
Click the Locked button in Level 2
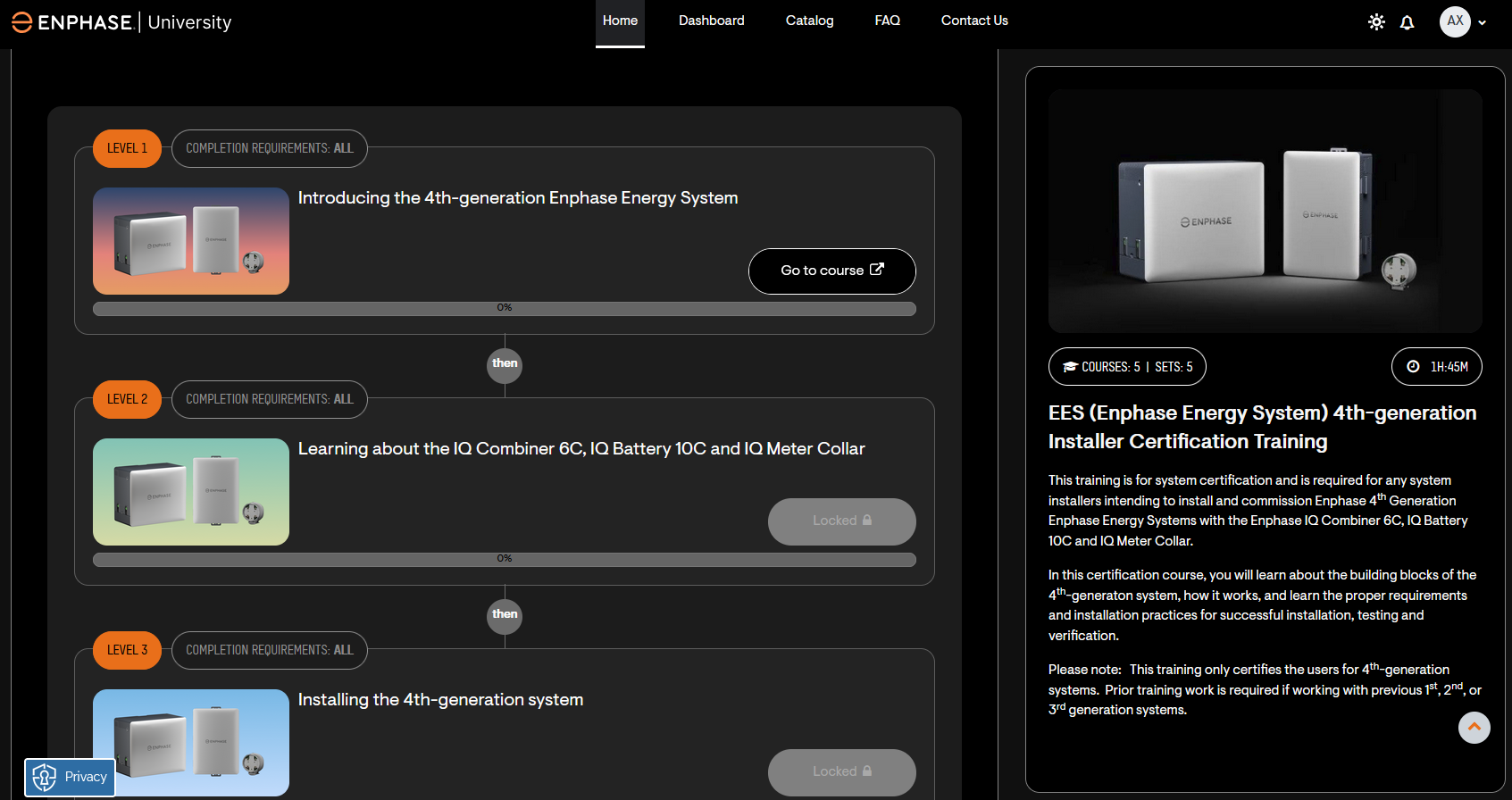click(x=842, y=521)
